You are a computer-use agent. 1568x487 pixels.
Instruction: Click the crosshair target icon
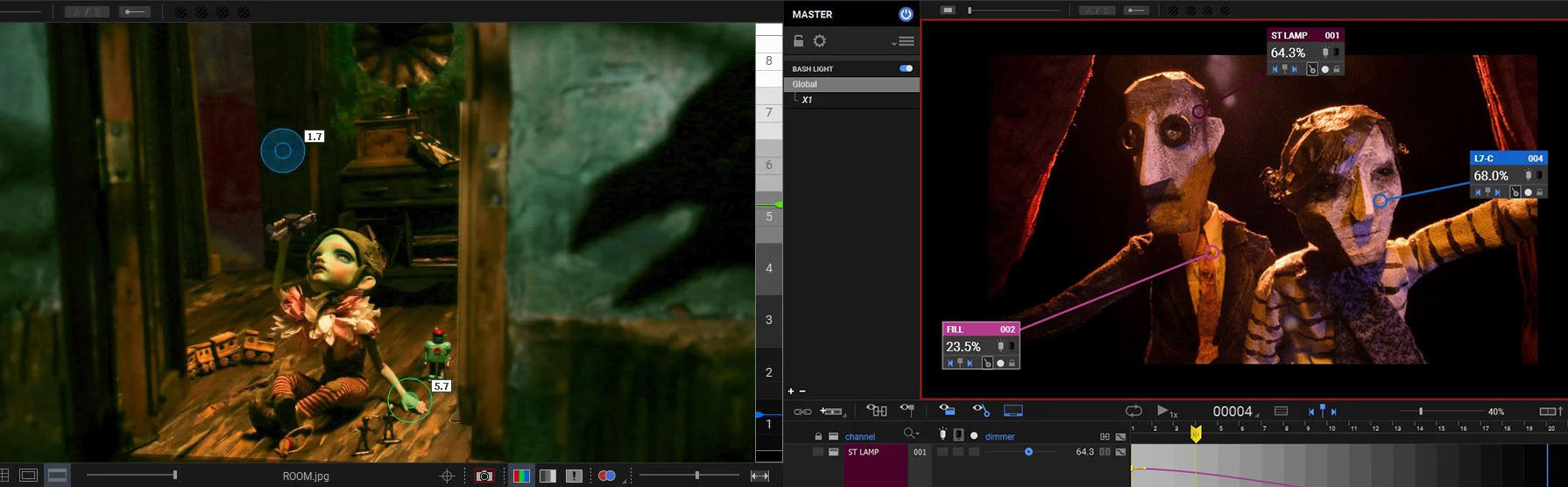(x=447, y=476)
